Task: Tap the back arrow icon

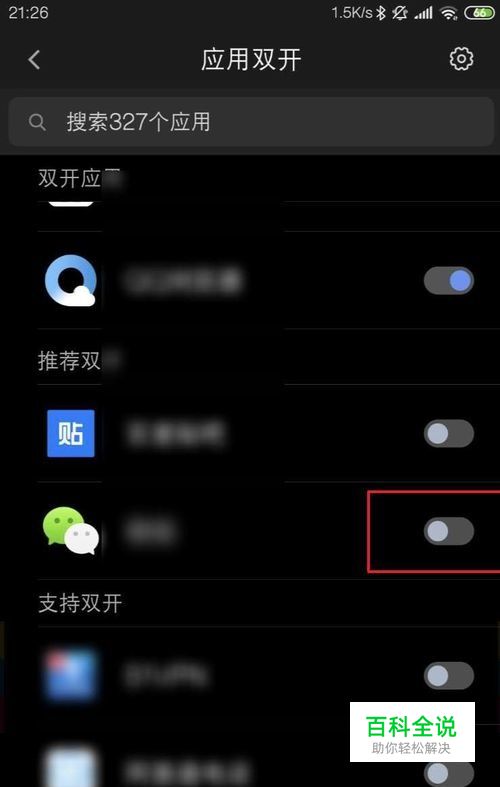Action: (34, 60)
